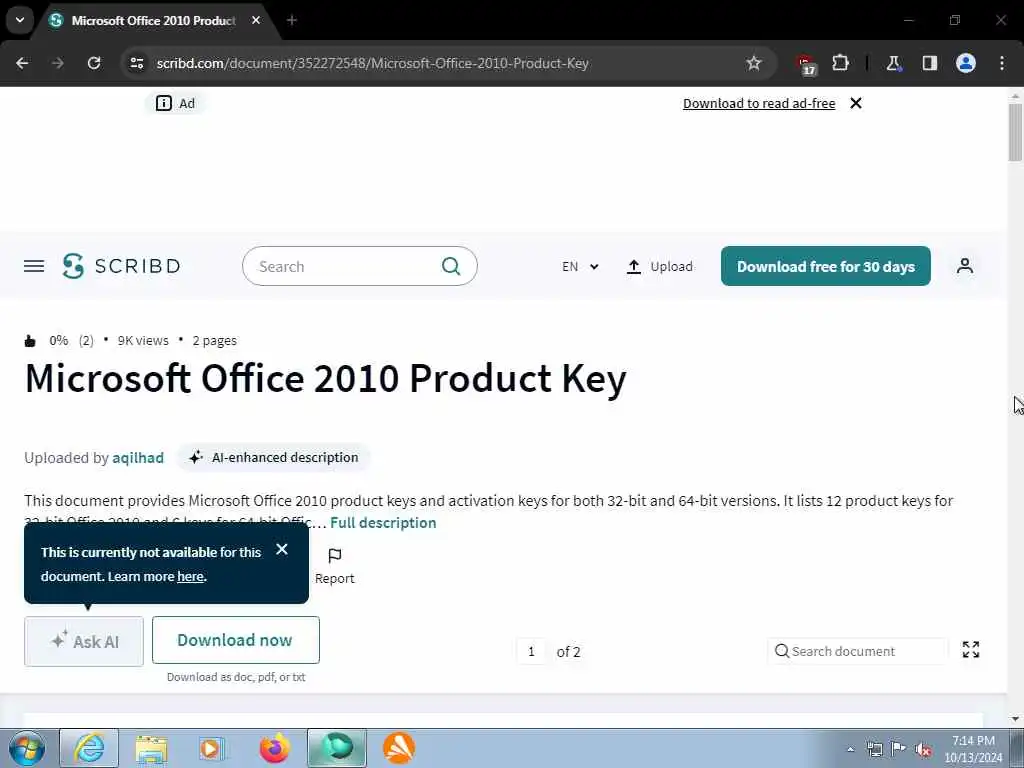Close the Microsoft Office 2010 Product tab
Screen dimensions: 1024x768
point(256,20)
